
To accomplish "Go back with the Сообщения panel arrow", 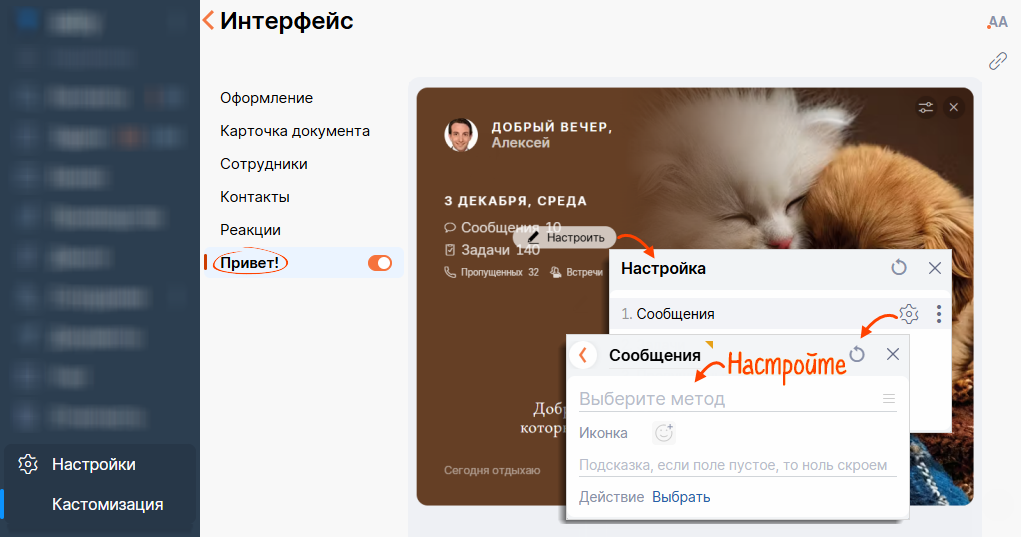I will [x=583, y=355].
